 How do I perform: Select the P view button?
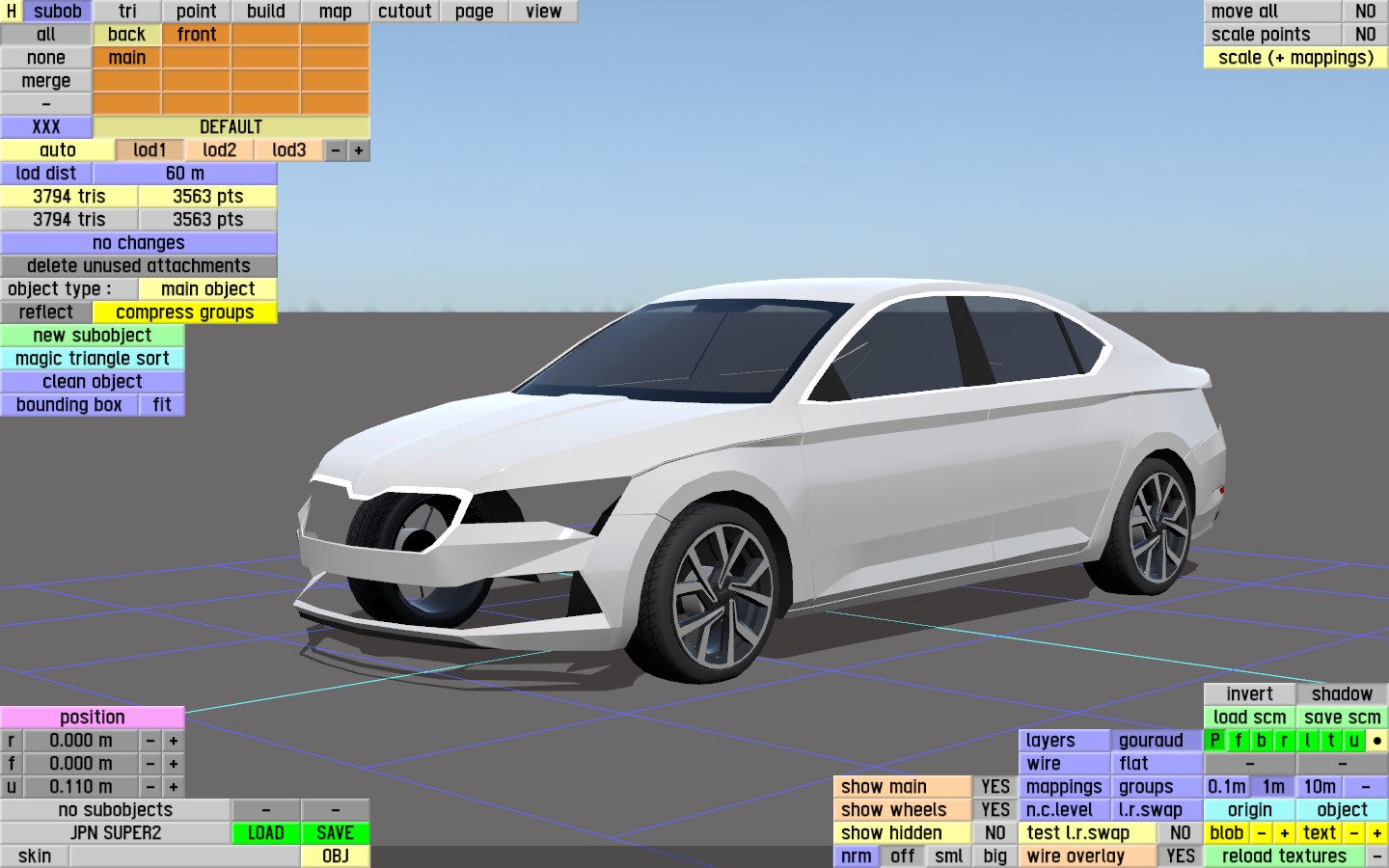pyautogui.click(x=1215, y=741)
